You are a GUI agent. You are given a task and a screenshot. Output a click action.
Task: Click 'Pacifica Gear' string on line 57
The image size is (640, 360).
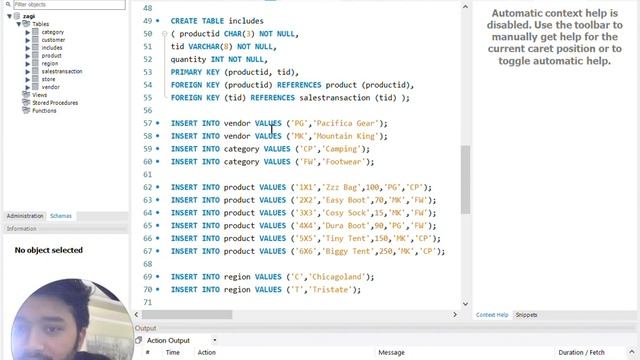(x=345, y=123)
